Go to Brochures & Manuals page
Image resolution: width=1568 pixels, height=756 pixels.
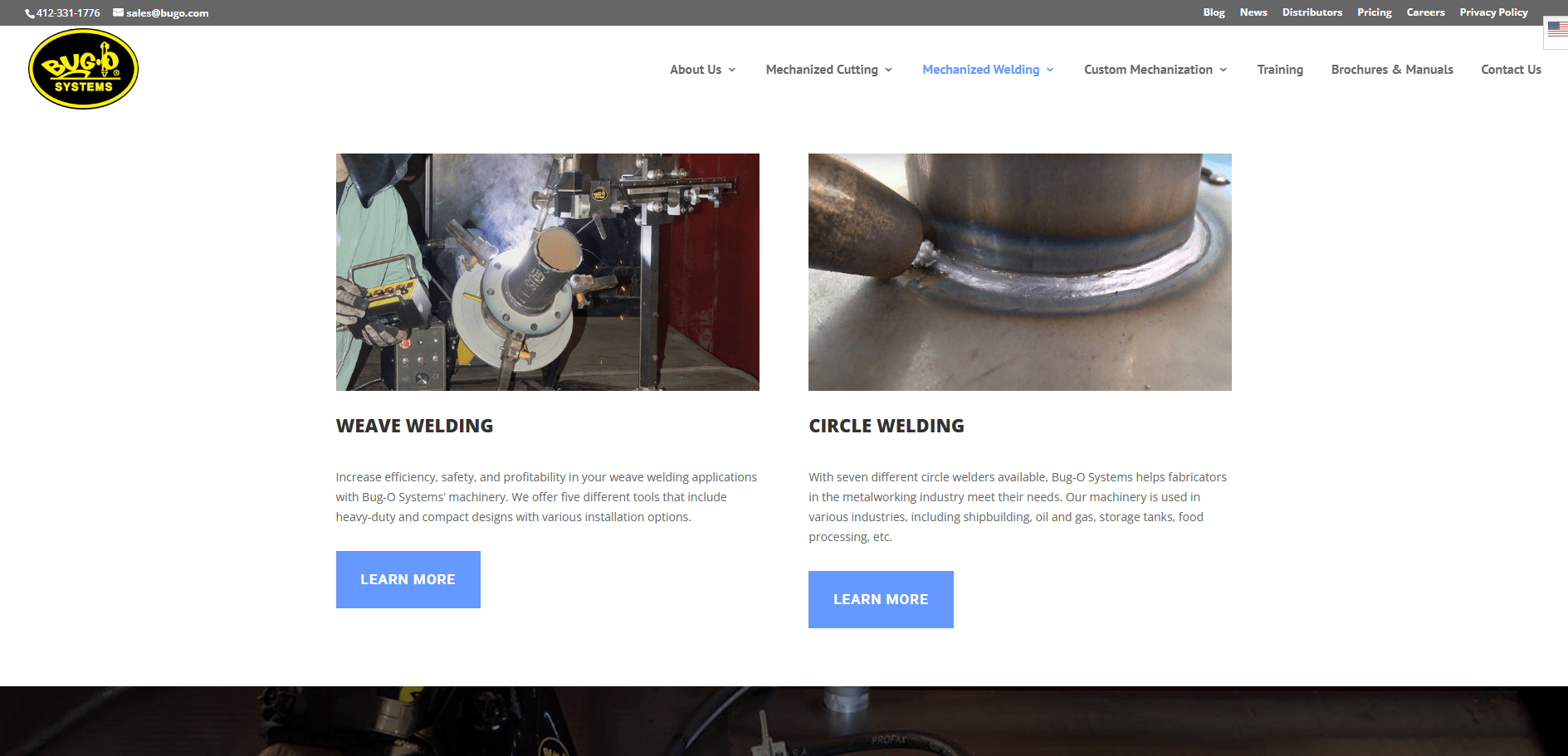tap(1392, 70)
